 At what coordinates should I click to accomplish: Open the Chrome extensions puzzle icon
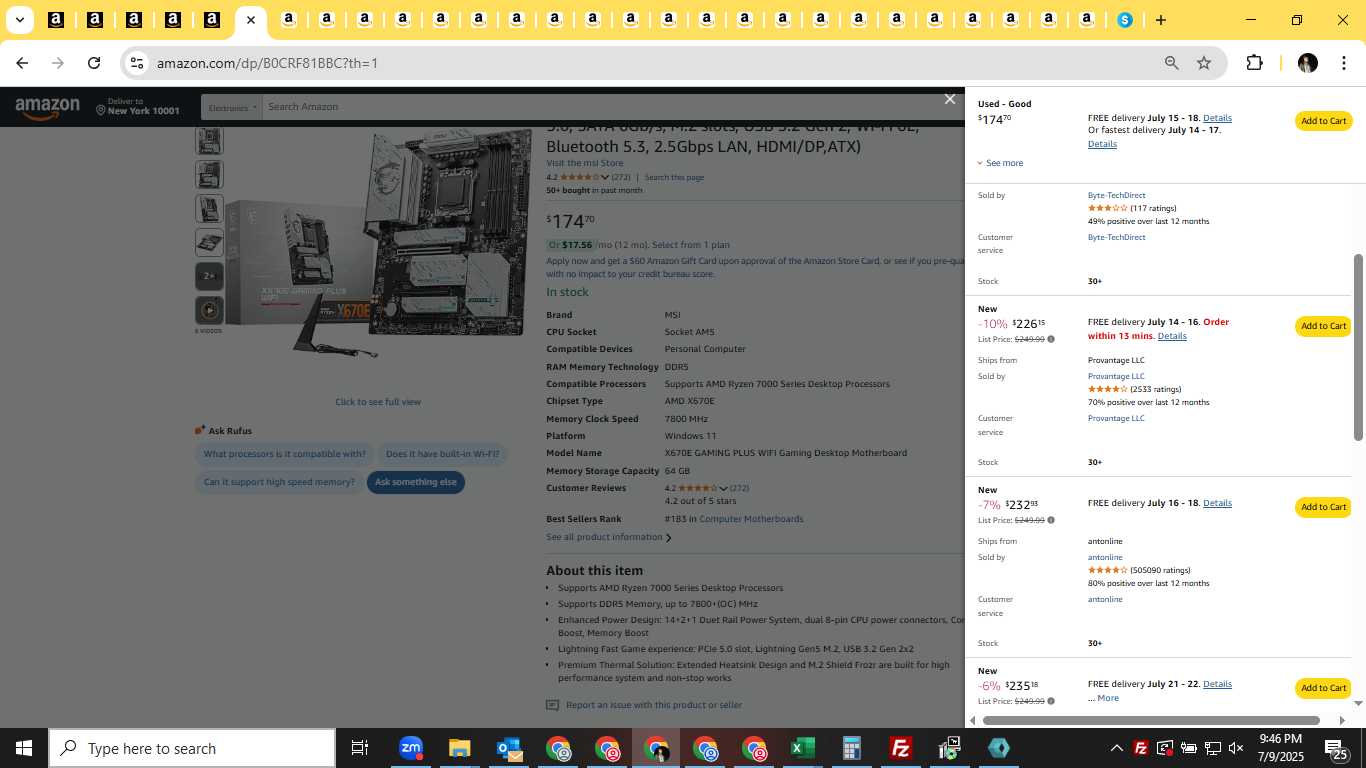(1254, 63)
